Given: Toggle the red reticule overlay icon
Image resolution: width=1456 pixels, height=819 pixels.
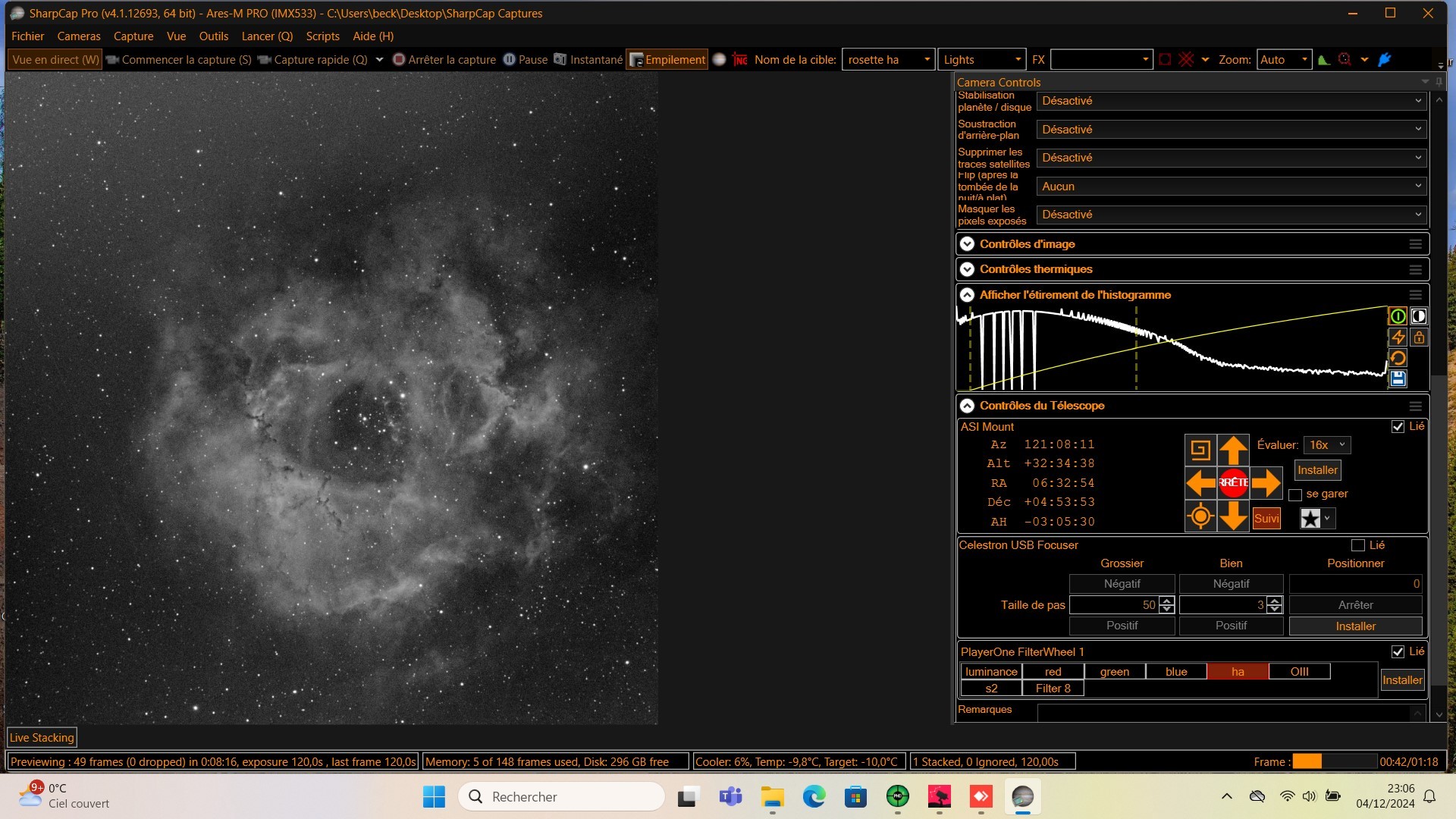Looking at the screenshot, I should click(1187, 60).
